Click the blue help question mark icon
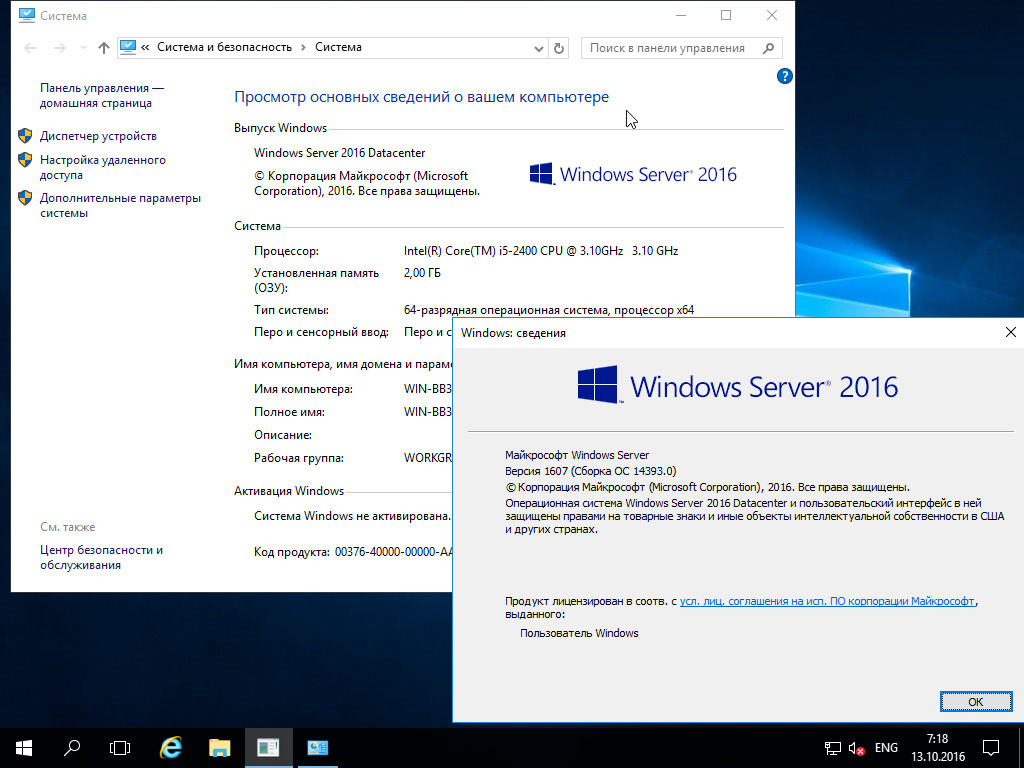Image resolution: width=1024 pixels, height=768 pixels. [785, 76]
